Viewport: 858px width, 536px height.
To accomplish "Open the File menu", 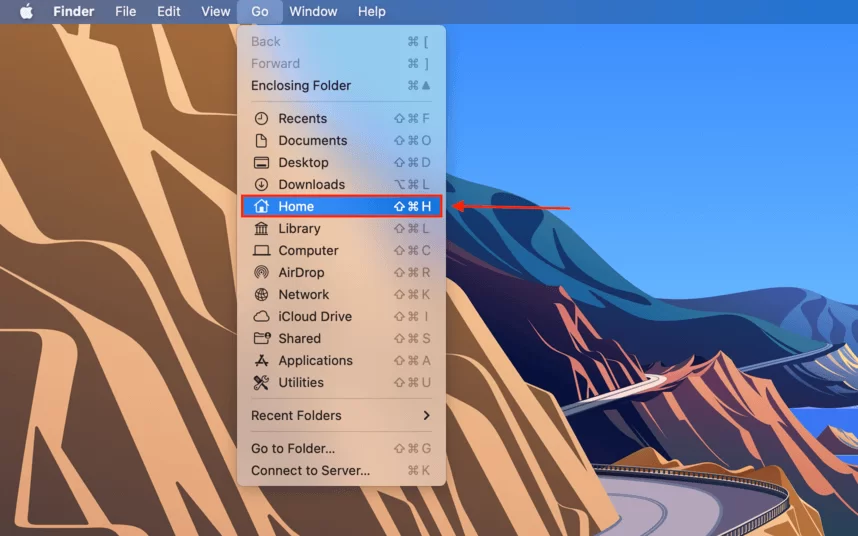I will pos(125,11).
